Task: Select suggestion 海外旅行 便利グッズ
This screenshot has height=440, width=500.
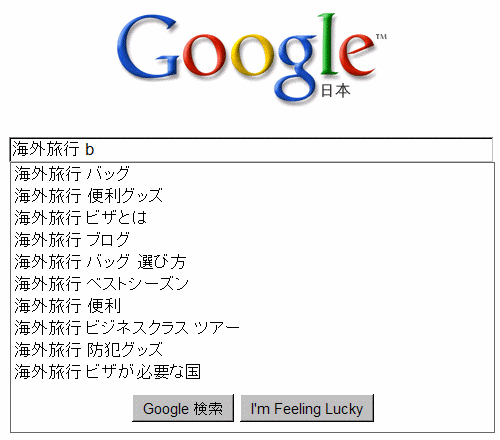Action: coord(252,196)
